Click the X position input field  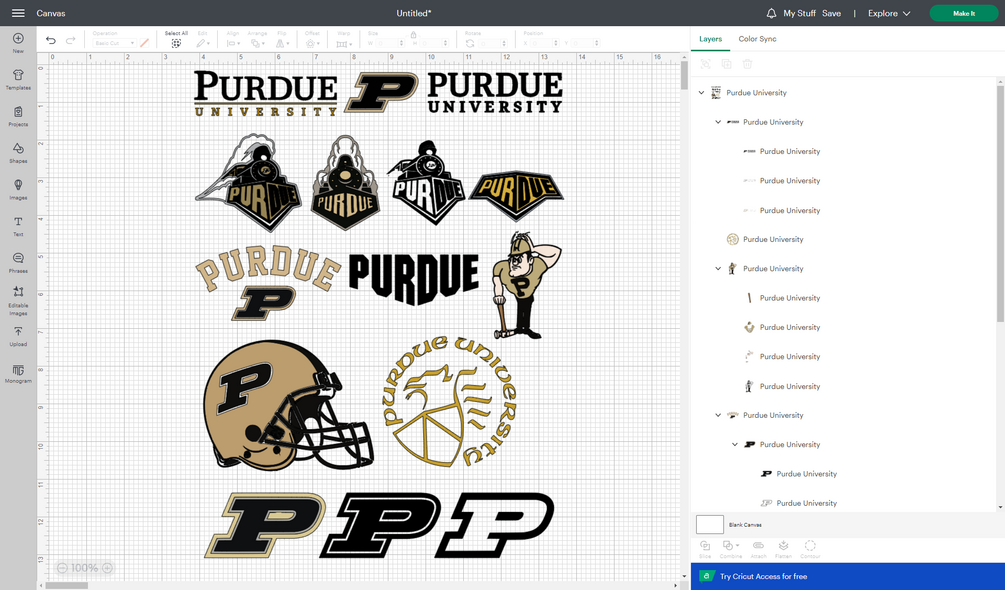543,44
